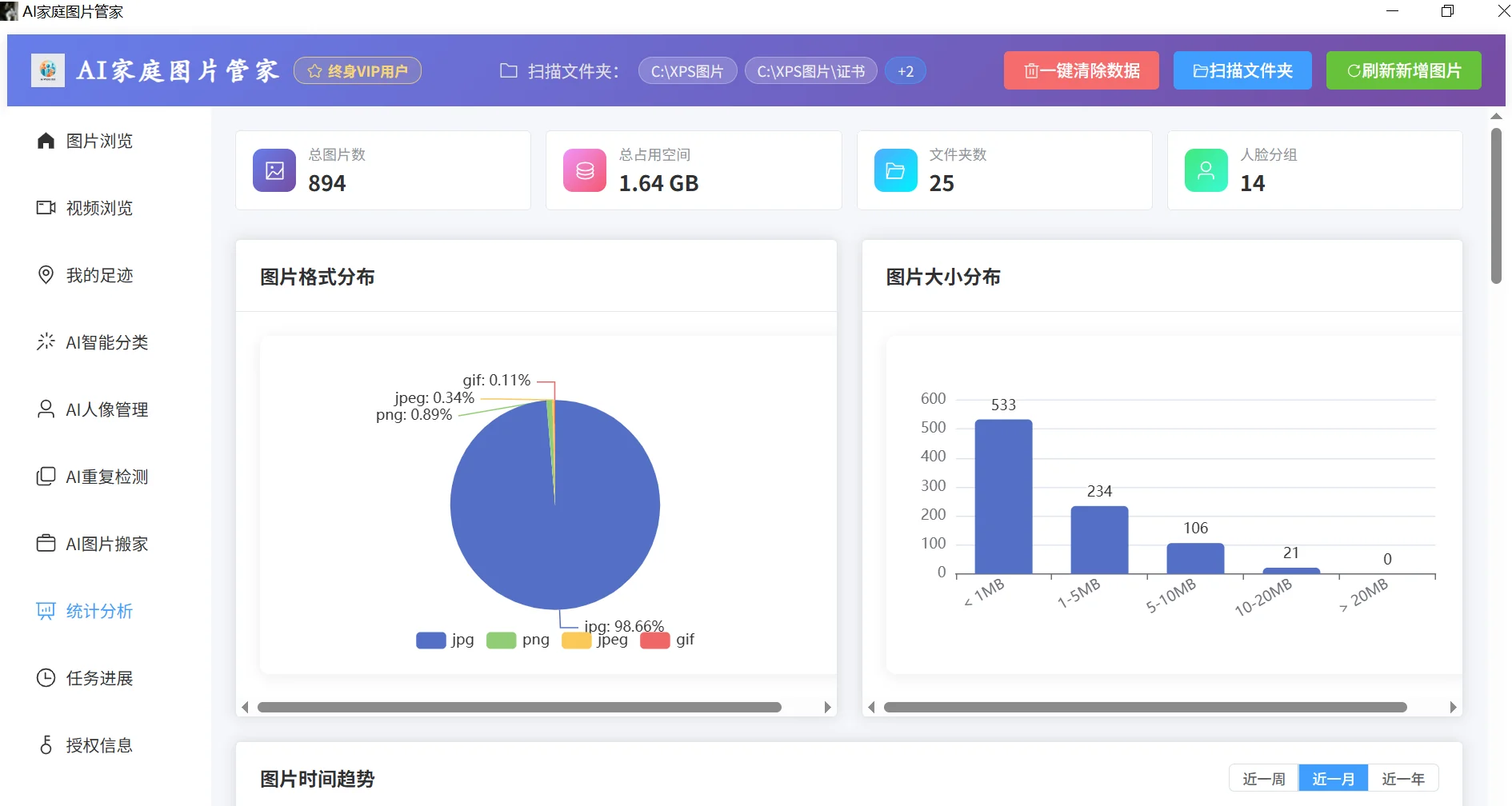Click the blue 文件夹数 folder icon
Viewport: 1512px width, 806px height.
click(896, 170)
